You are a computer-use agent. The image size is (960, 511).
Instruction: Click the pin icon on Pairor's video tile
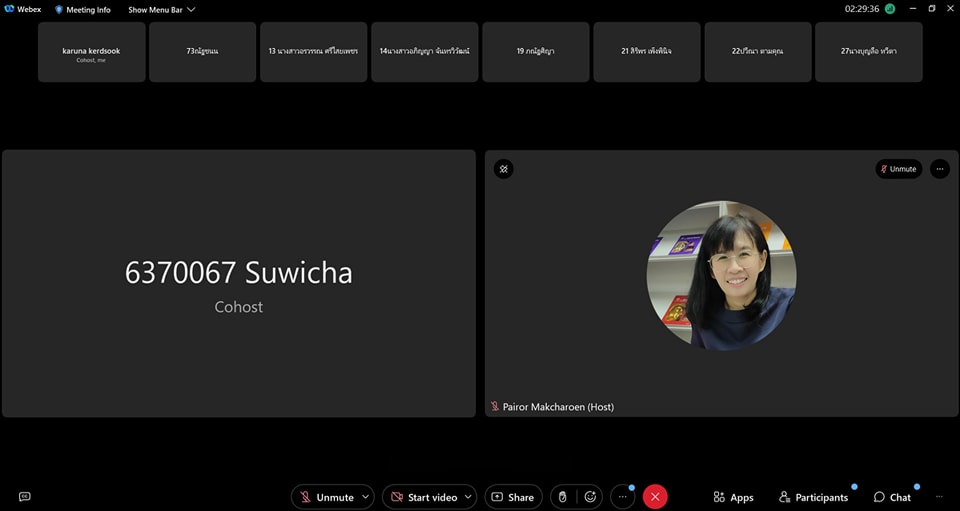coord(503,169)
